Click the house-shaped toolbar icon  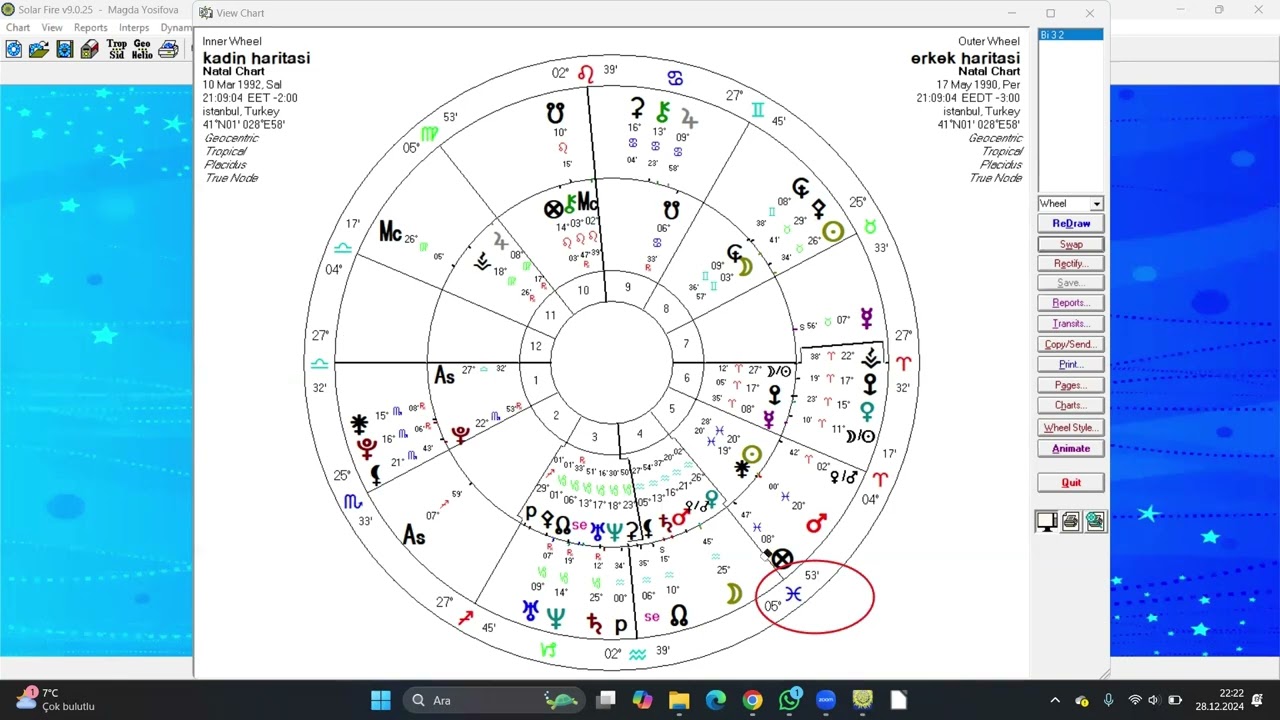pyautogui.click(x=90, y=49)
